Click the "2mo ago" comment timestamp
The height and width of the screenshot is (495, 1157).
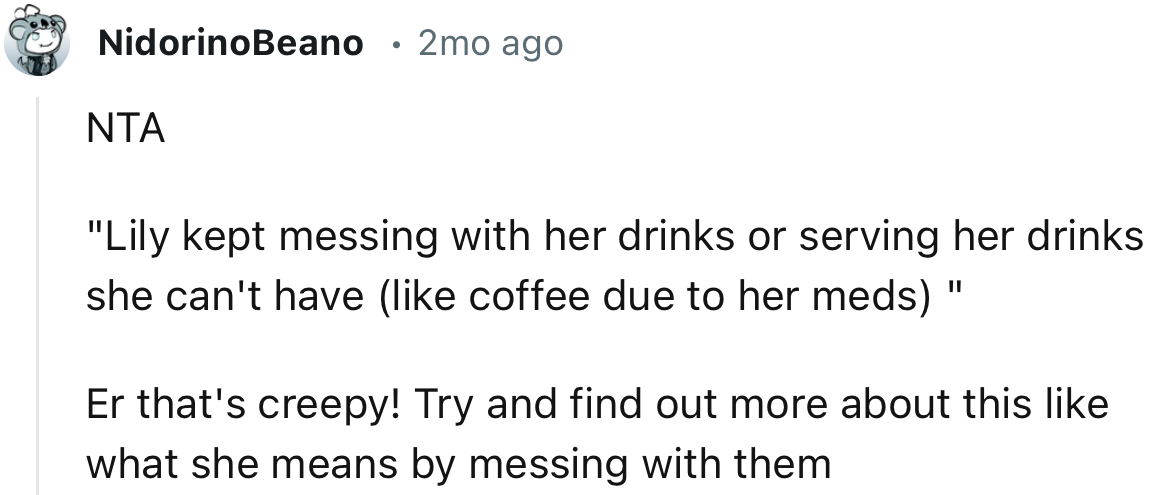pyautogui.click(x=490, y=44)
